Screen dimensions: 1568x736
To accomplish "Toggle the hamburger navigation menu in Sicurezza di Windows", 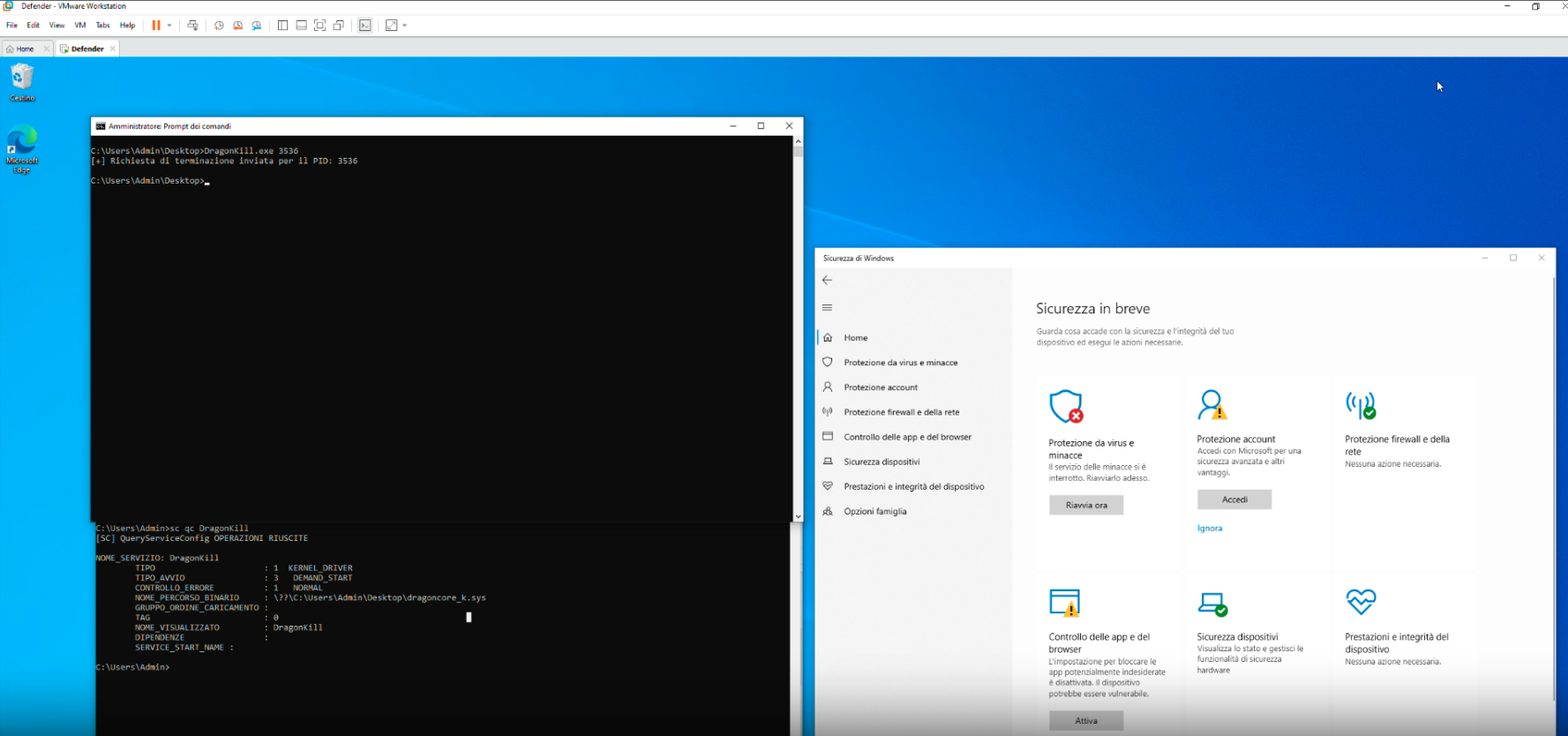I will click(827, 308).
